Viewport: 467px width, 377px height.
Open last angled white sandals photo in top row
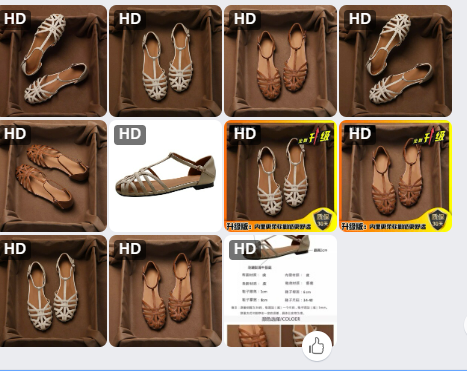point(395,61)
